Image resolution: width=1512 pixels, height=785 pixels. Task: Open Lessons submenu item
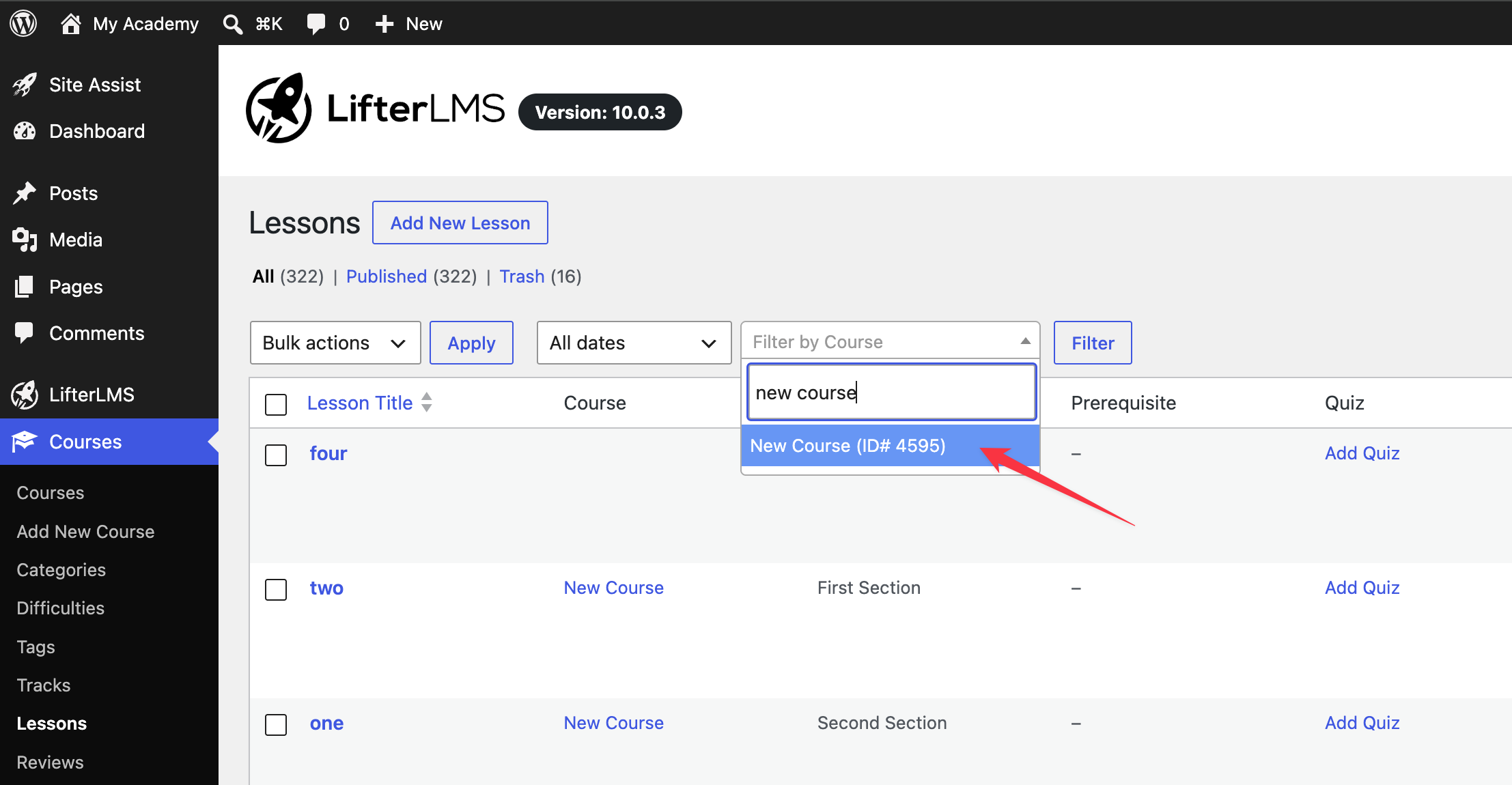tap(52, 724)
